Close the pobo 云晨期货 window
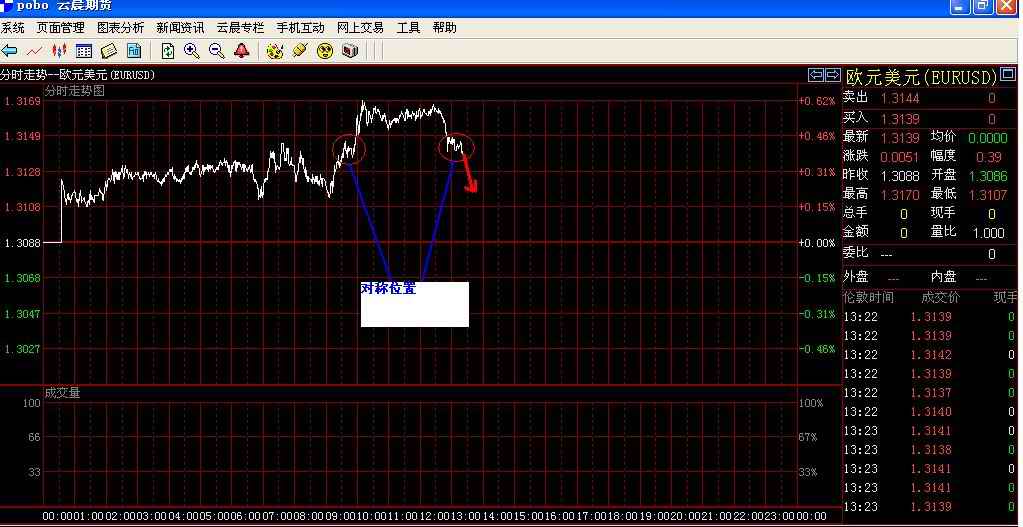Image resolution: width=1023 pixels, height=527 pixels. [1005, 6]
